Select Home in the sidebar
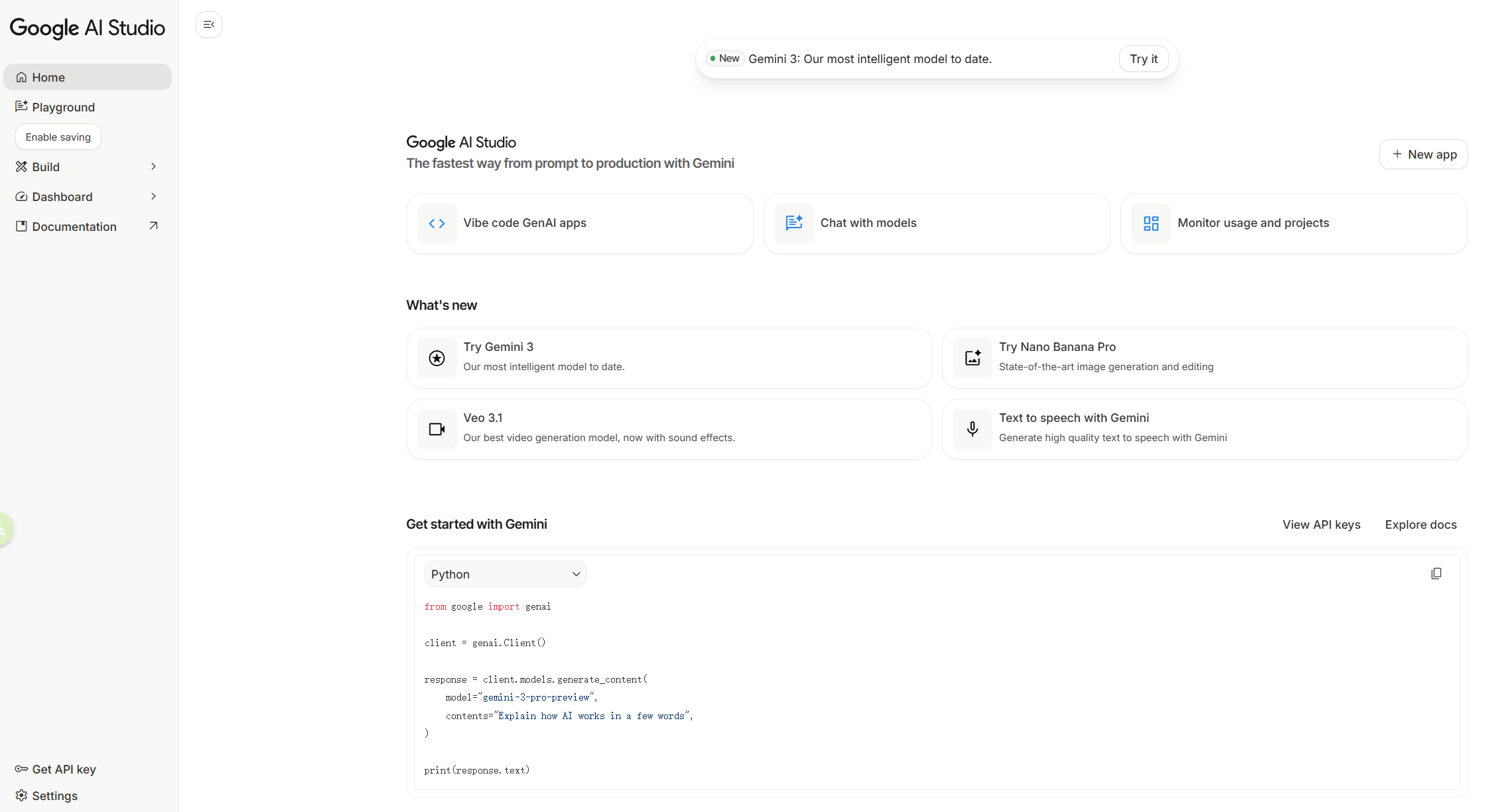 [48, 77]
